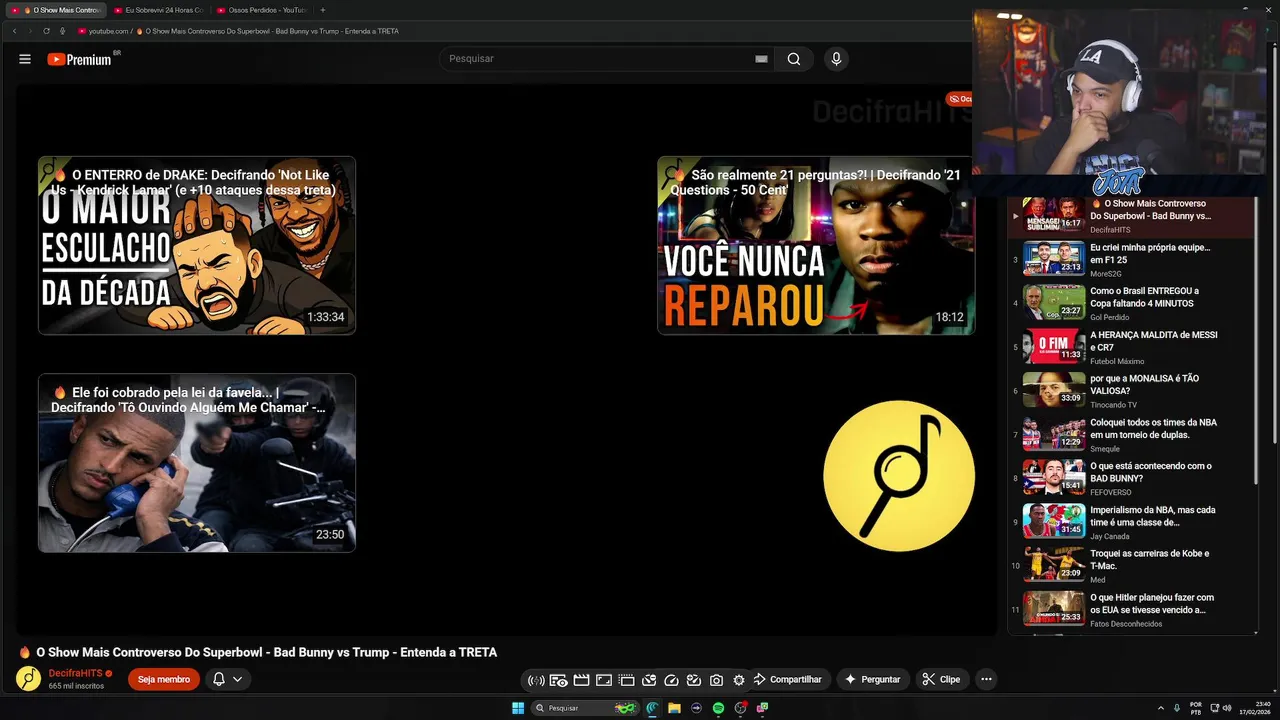
Task: Open the notification bell subscription dropdown
Action: click(227, 679)
